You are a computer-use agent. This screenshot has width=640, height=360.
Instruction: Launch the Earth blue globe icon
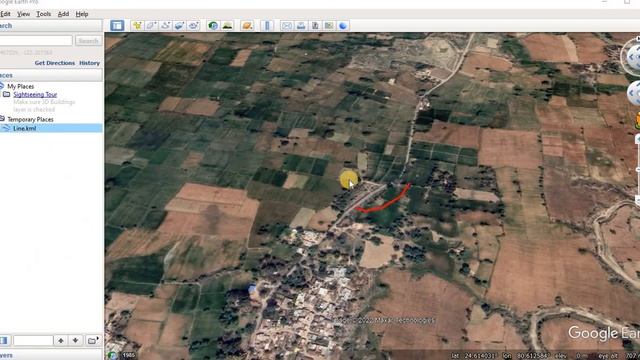[343, 26]
